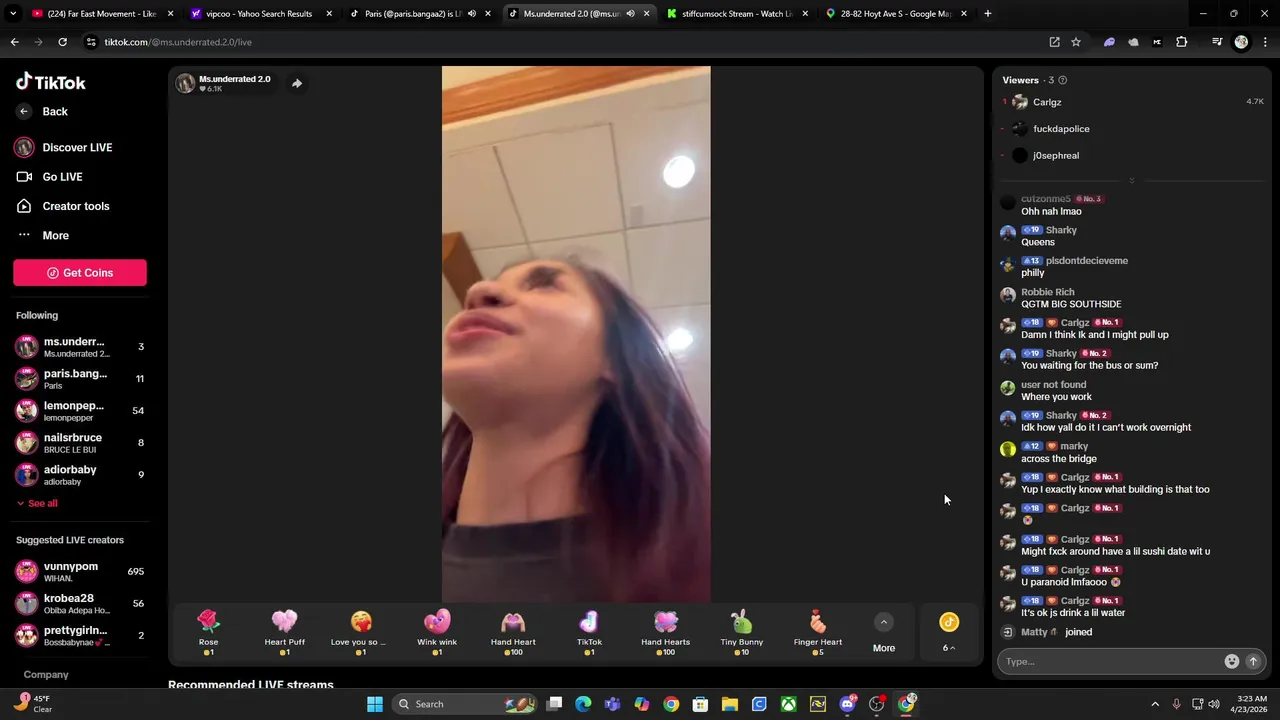1280x720 pixels.
Task: Open File Explorer from the taskbar
Action: click(x=730, y=704)
